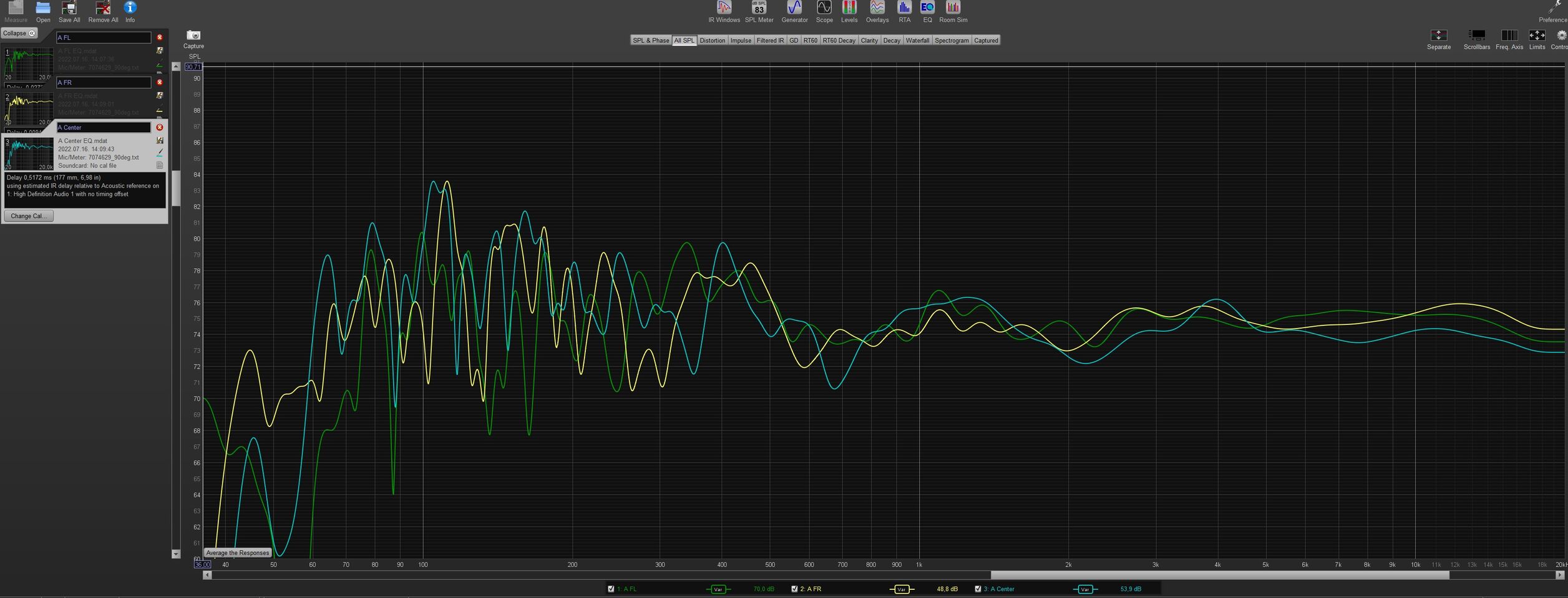Open the Spectrogram tab

[952, 41]
